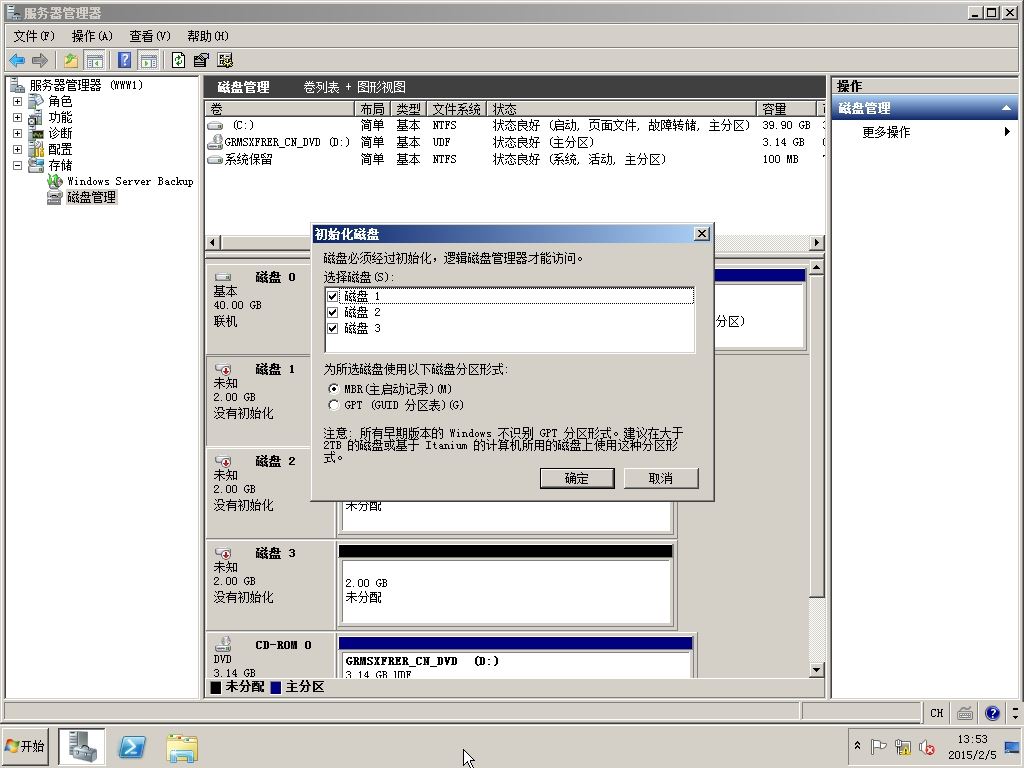Select MBR (主启动记录) partition style
The image size is (1024, 768).
point(334,389)
